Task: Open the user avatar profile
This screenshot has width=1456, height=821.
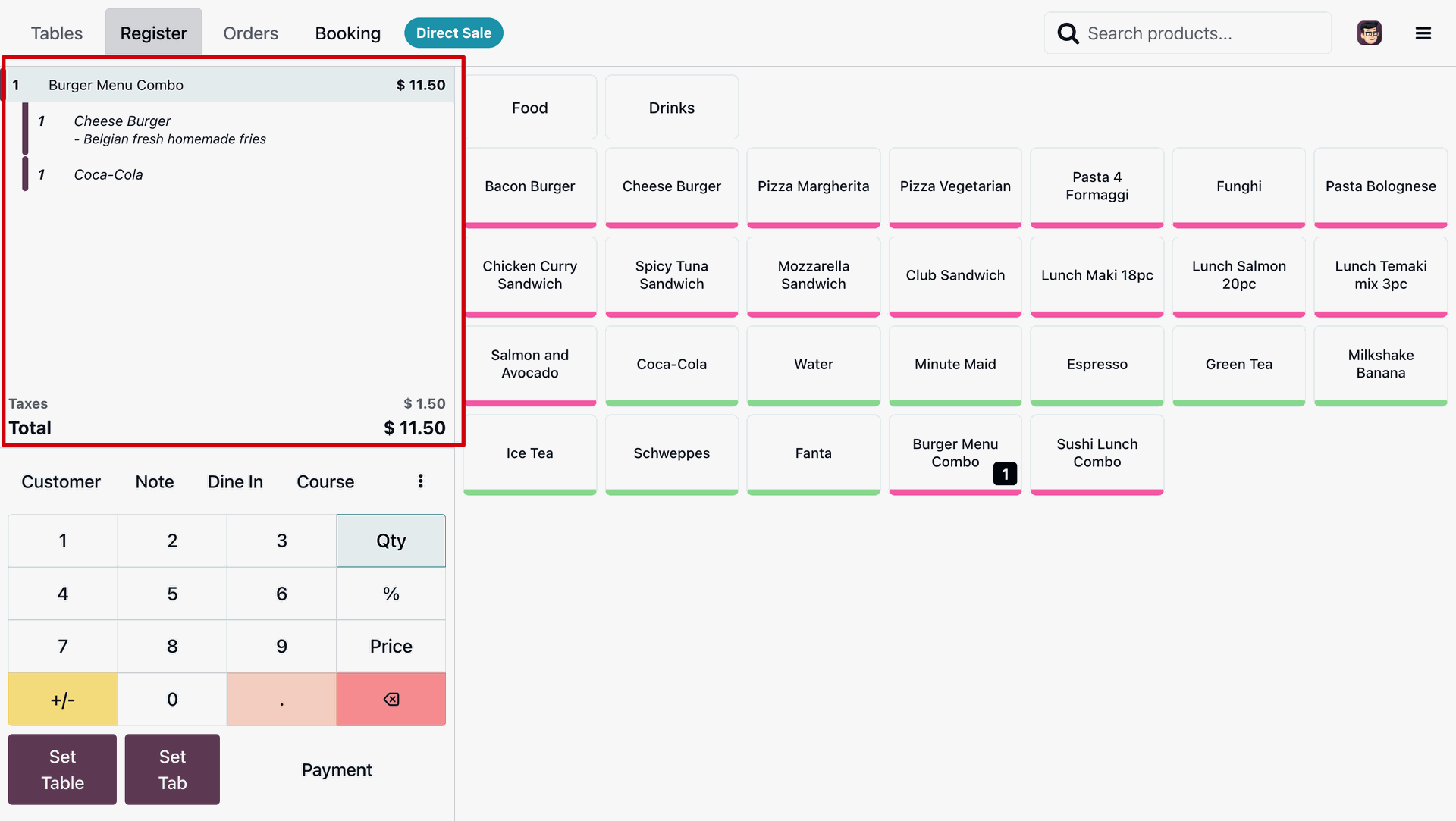Action: pos(1369,33)
